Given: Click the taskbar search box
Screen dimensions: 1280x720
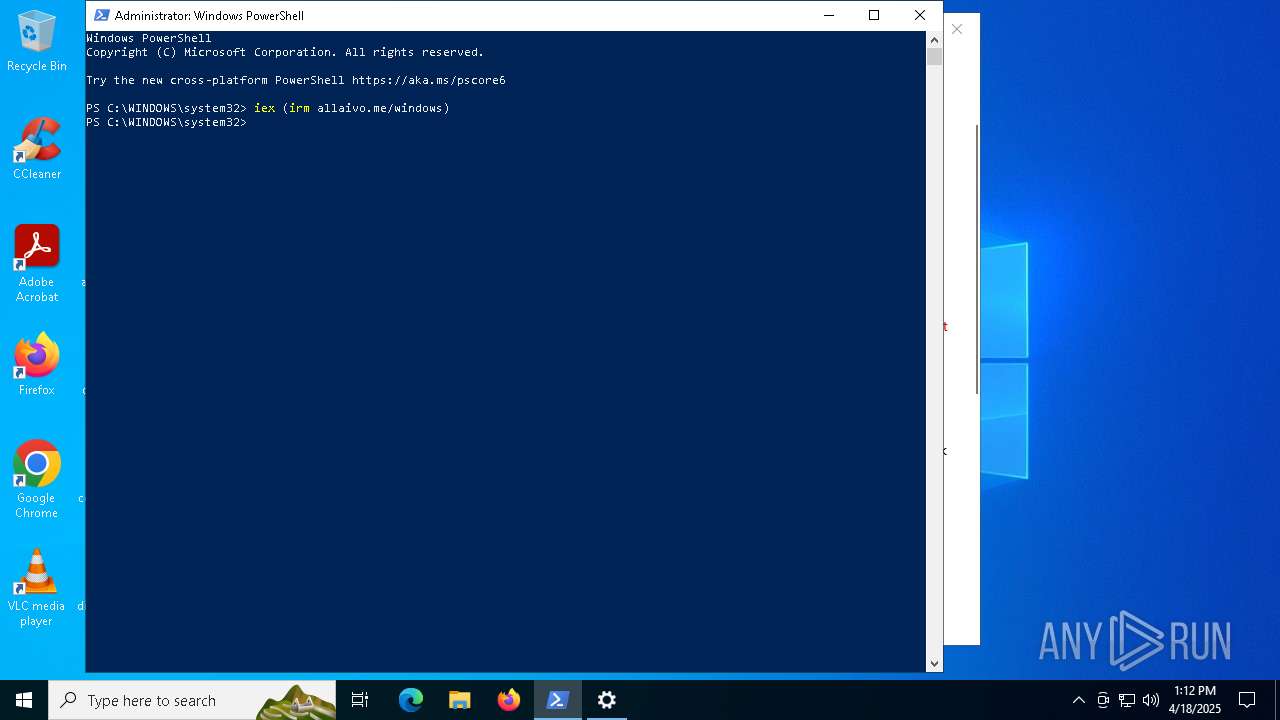Looking at the screenshot, I should coord(192,700).
